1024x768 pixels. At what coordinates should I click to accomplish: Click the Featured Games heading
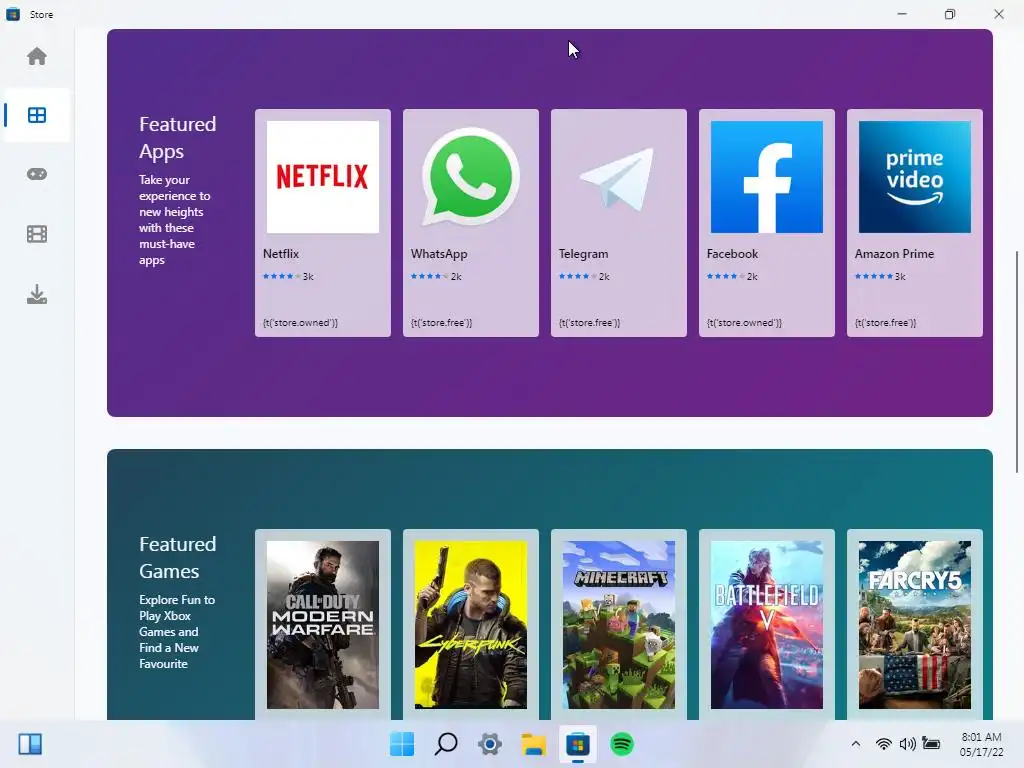click(x=178, y=558)
